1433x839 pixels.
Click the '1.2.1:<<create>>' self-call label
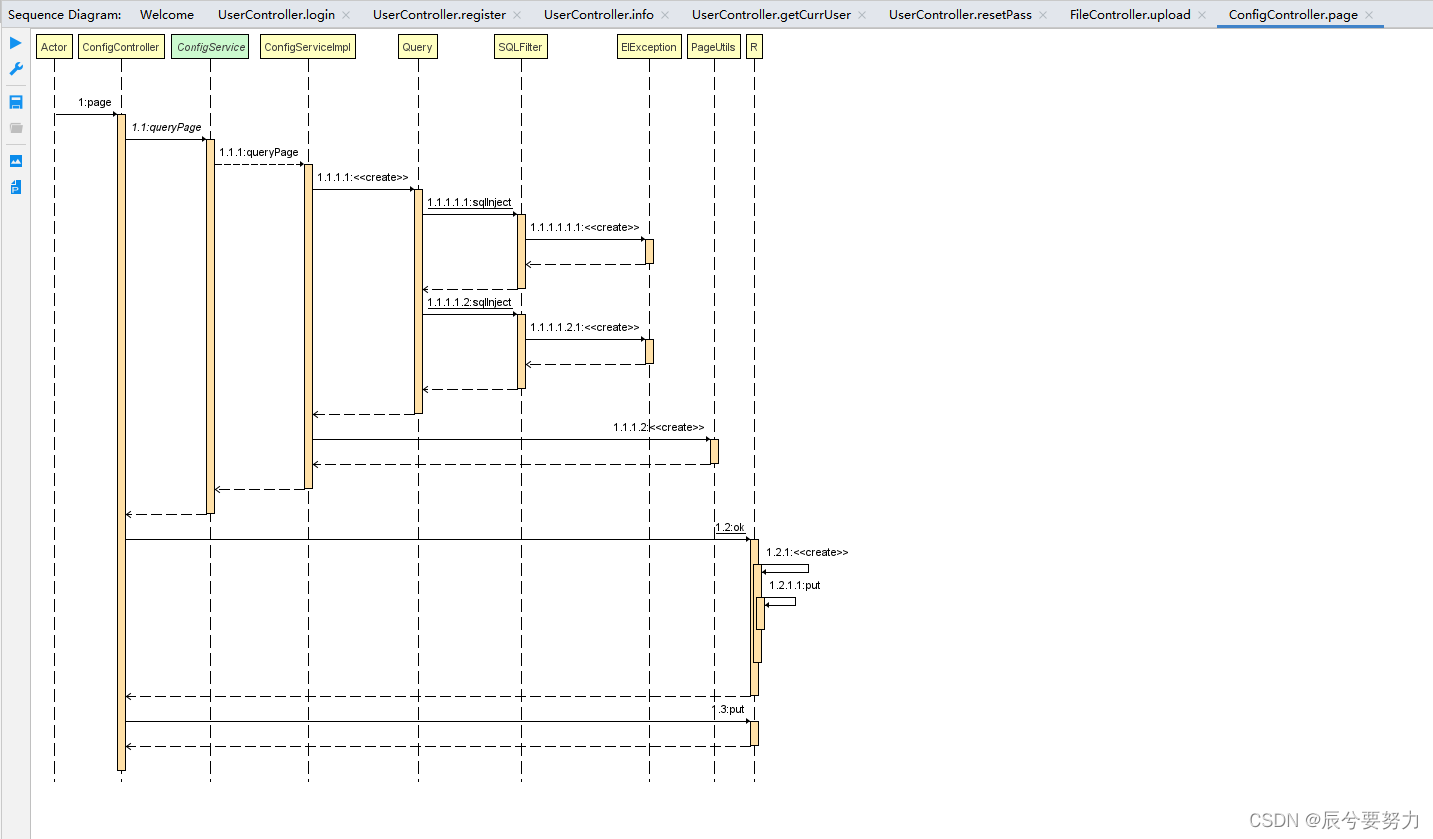point(807,552)
